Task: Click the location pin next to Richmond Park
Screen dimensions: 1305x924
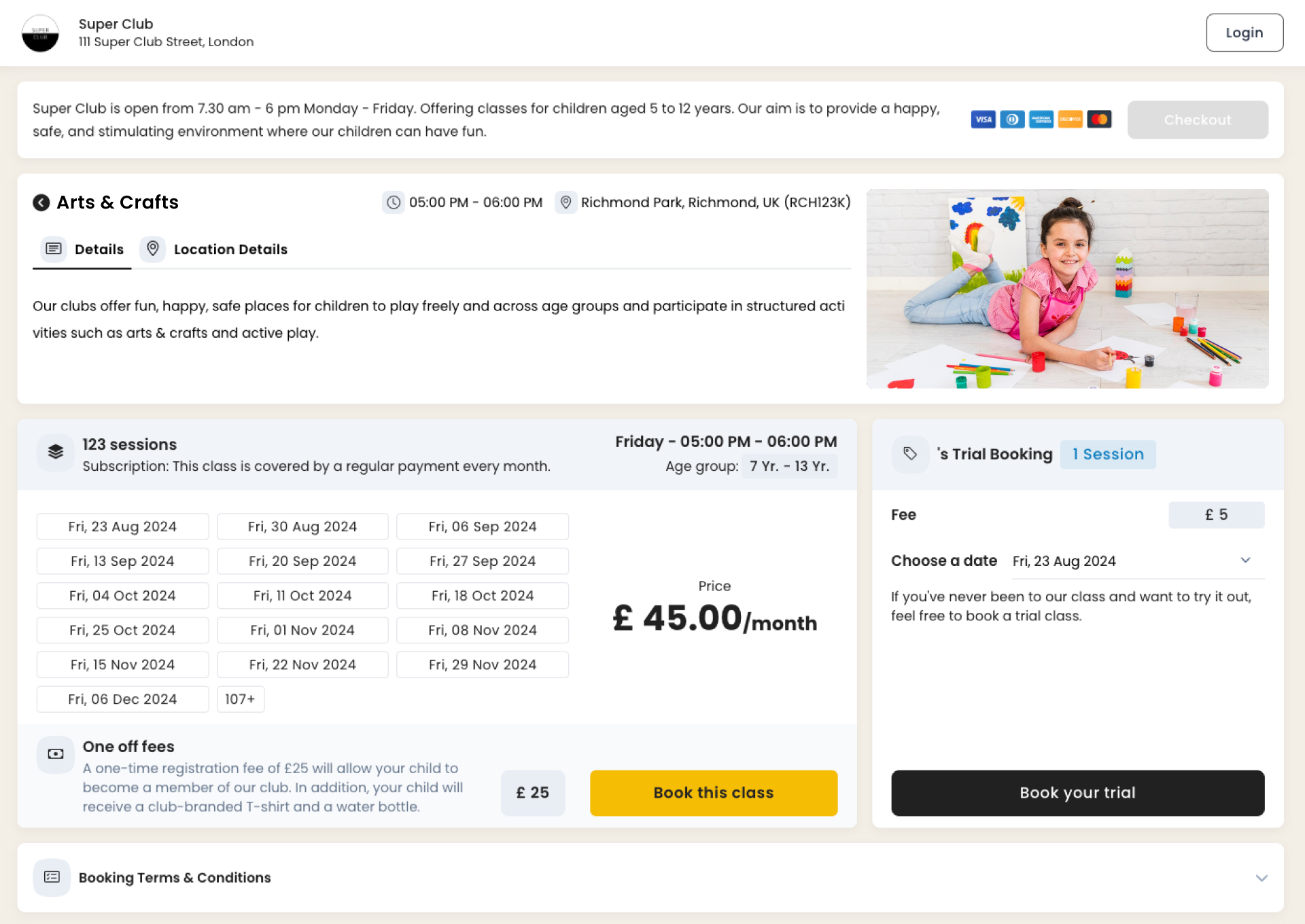Action: [x=565, y=202]
